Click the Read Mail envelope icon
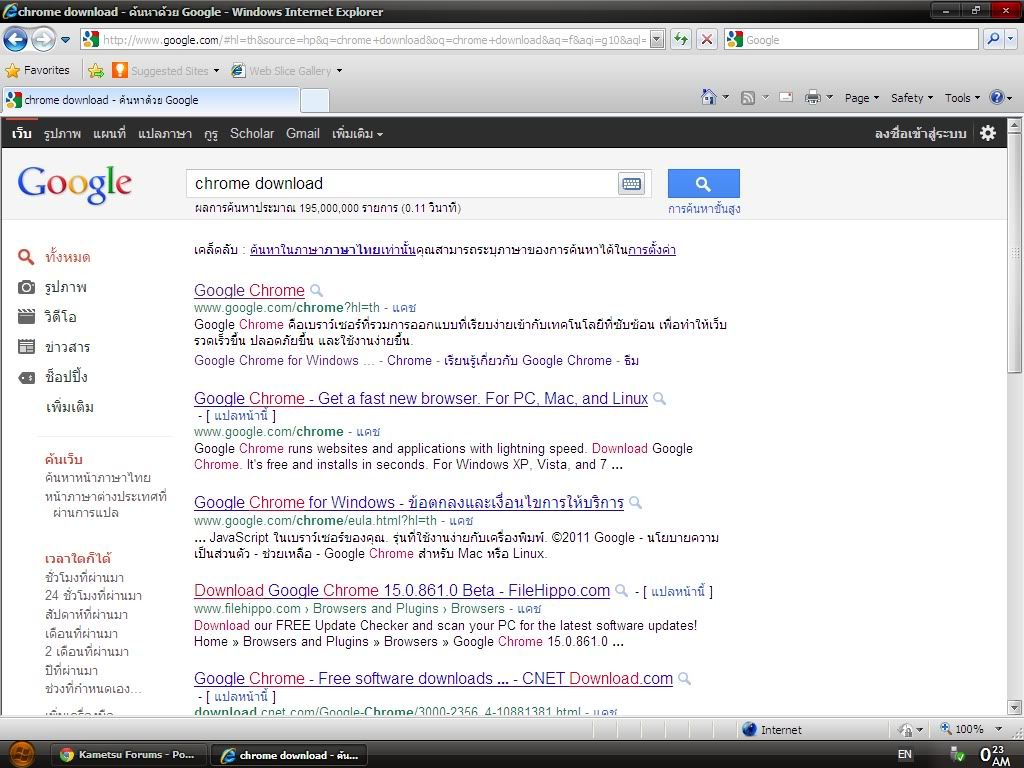The height and width of the screenshot is (768, 1024). click(x=786, y=97)
